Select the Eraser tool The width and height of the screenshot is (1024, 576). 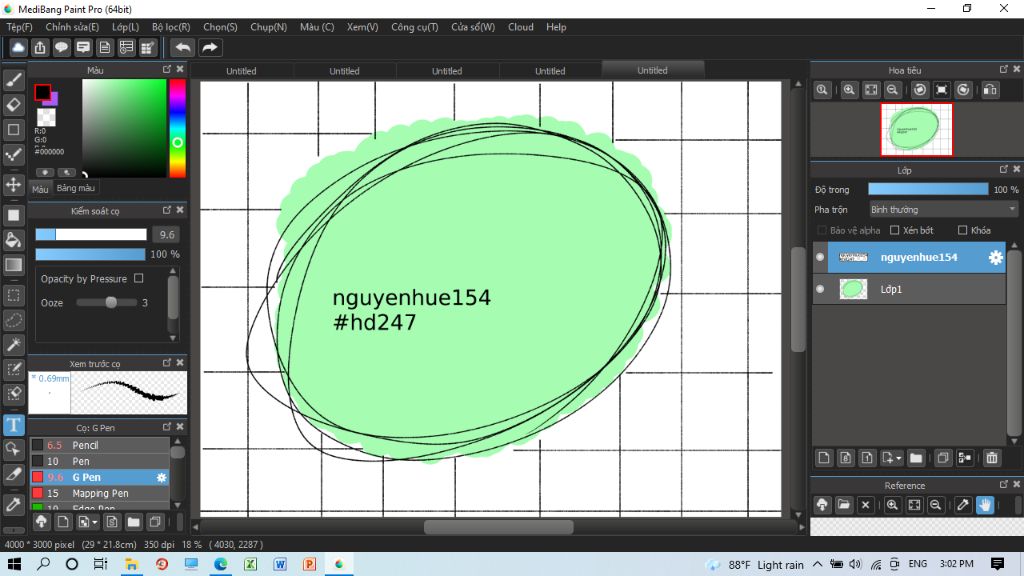coord(13,104)
